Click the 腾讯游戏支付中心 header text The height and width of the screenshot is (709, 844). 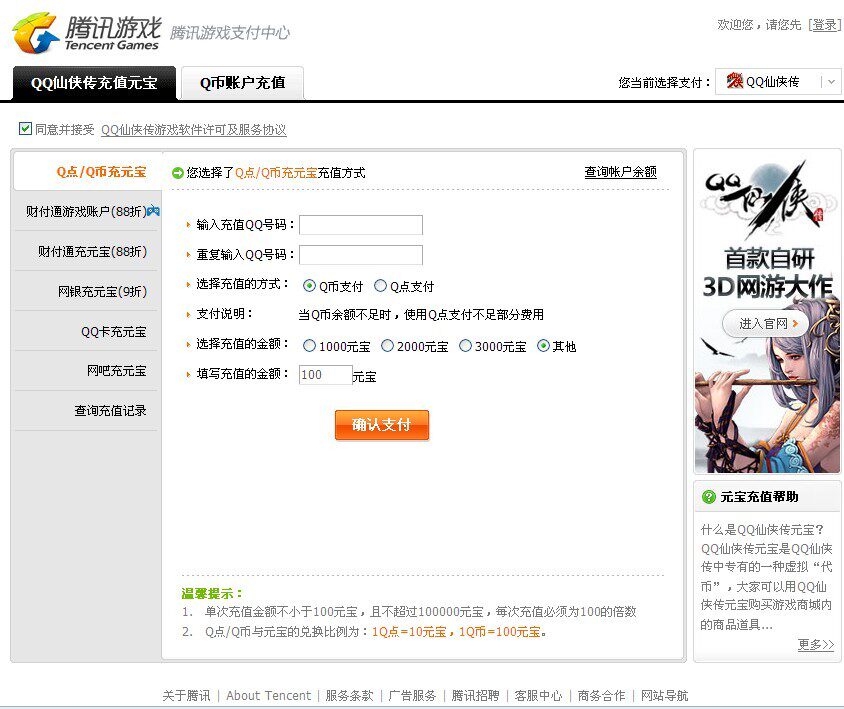(230, 33)
